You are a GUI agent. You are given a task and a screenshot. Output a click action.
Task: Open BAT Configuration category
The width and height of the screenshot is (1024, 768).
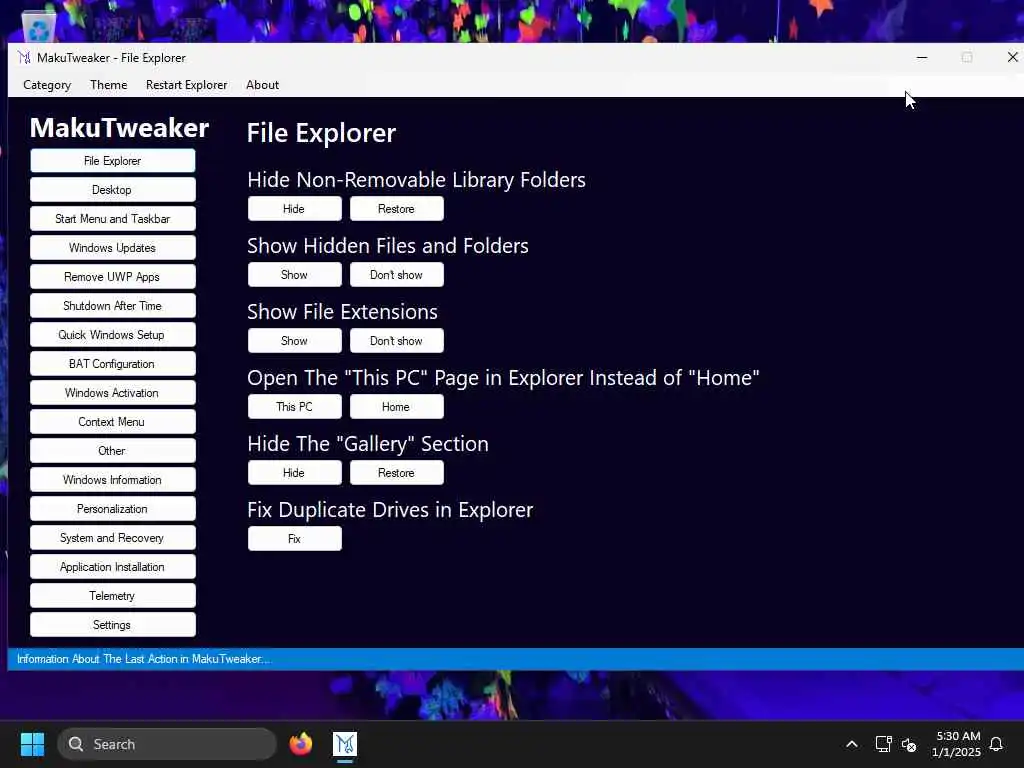(112, 364)
